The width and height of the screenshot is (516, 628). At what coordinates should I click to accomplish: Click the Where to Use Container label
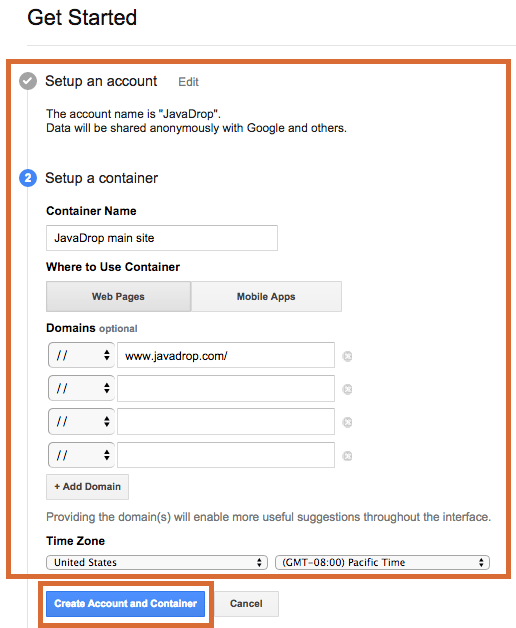pos(113,267)
